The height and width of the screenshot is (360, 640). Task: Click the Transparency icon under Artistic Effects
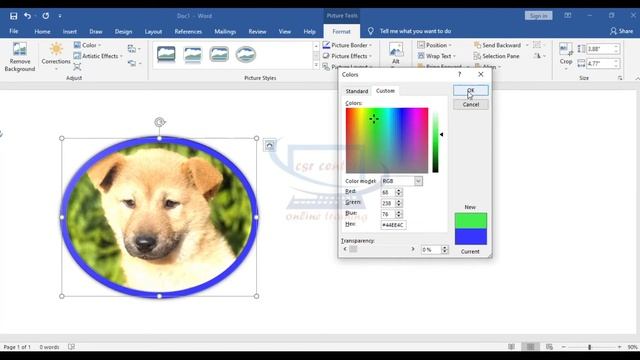[77, 67]
